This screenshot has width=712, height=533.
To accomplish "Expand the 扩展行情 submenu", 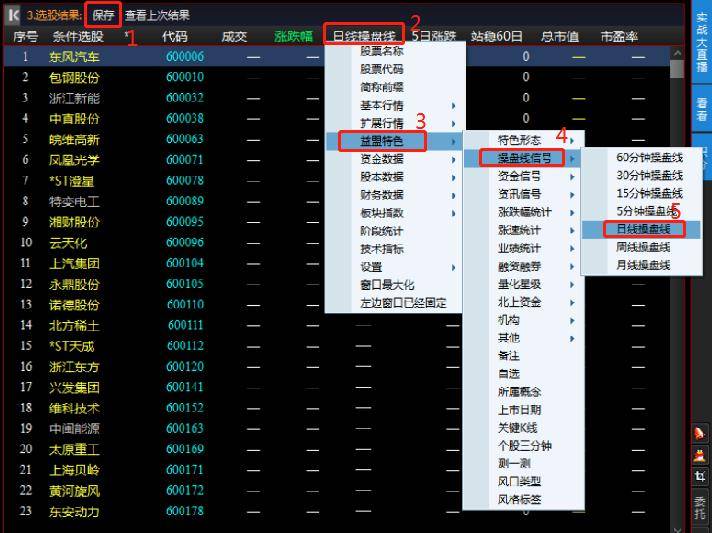I will pos(394,123).
